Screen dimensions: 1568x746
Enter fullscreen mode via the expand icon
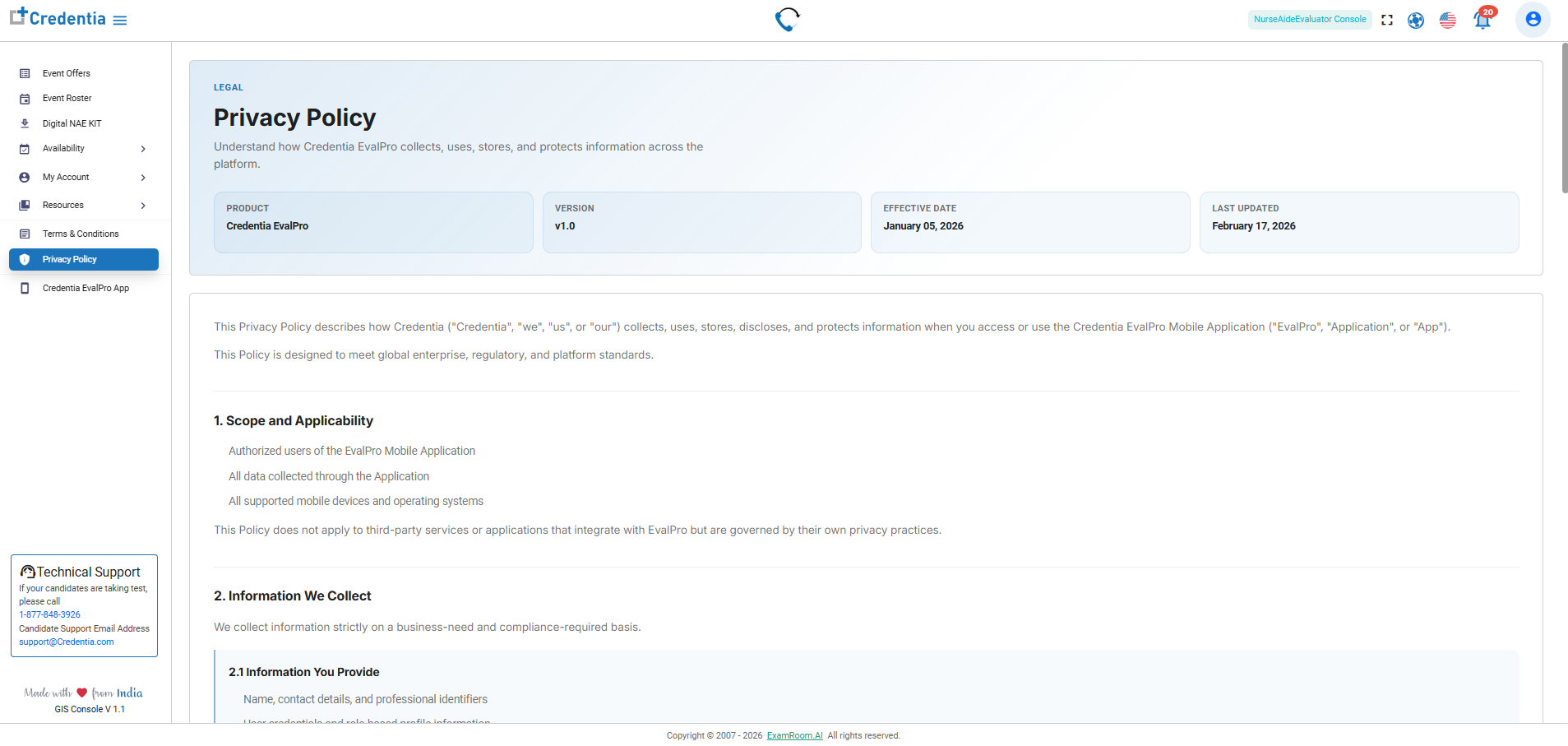point(1387,20)
